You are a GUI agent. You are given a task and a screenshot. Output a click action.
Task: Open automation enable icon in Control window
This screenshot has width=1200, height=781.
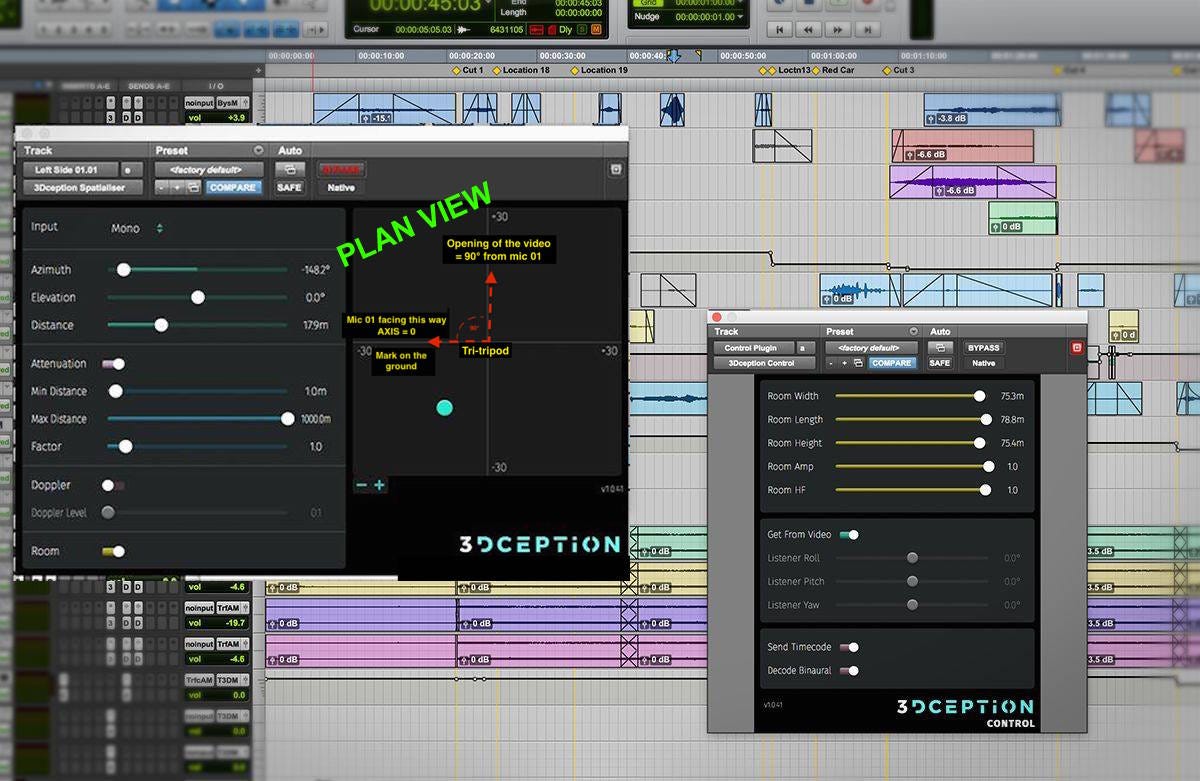[x=939, y=348]
